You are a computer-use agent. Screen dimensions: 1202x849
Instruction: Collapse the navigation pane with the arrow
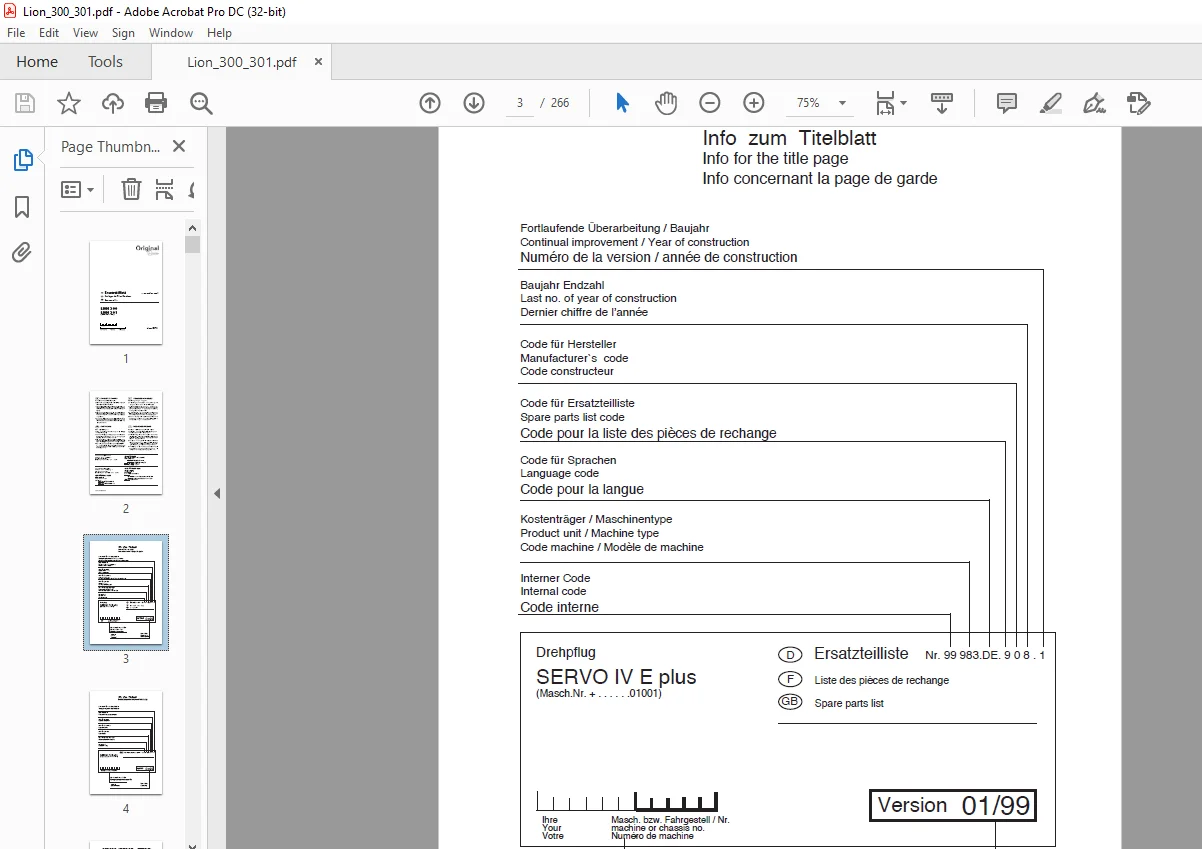point(217,493)
